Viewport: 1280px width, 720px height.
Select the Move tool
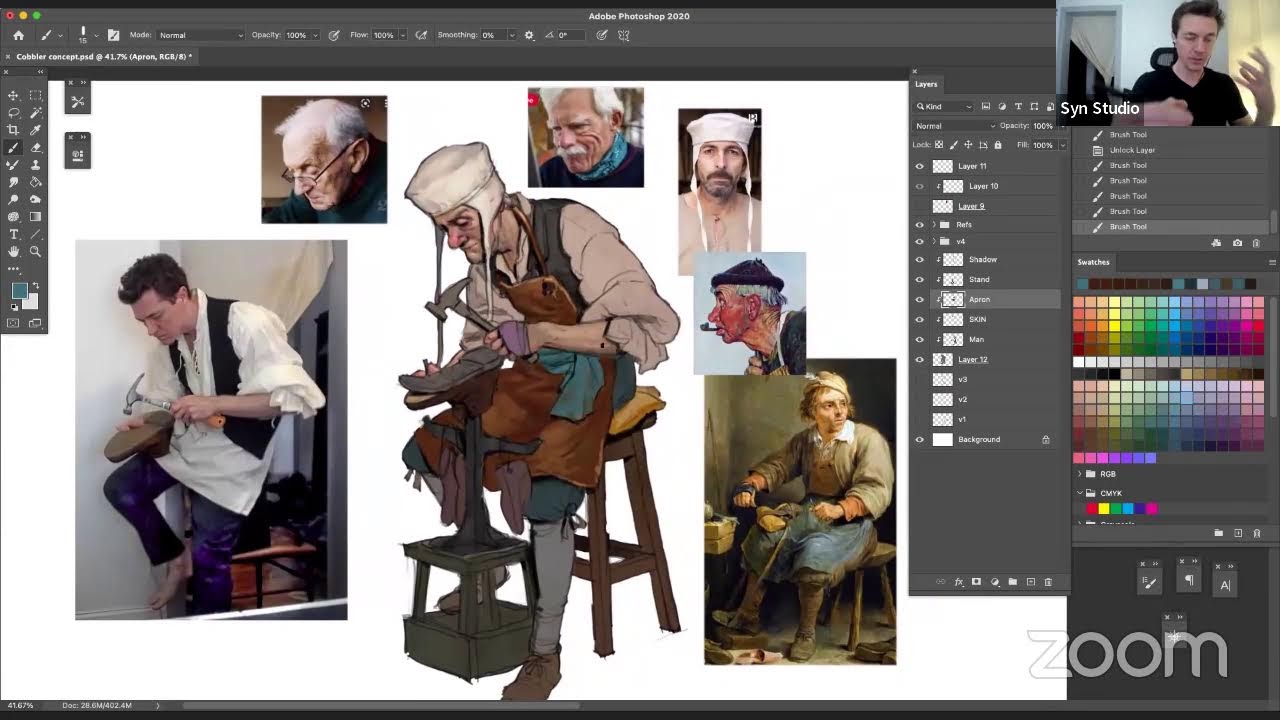click(13, 95)
